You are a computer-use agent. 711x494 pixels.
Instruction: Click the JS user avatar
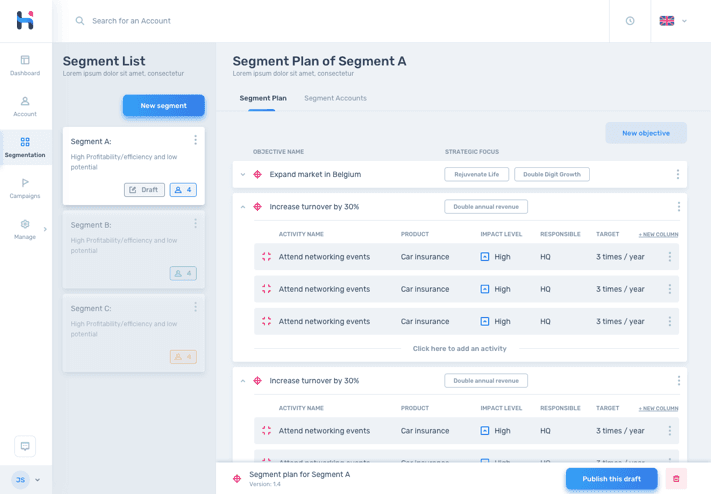point(20,479)
